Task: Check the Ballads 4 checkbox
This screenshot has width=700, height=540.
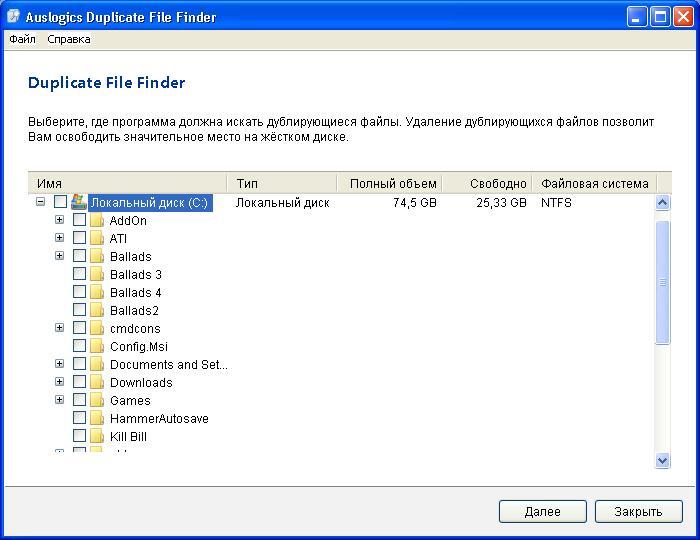Action: tap(79, 291)
